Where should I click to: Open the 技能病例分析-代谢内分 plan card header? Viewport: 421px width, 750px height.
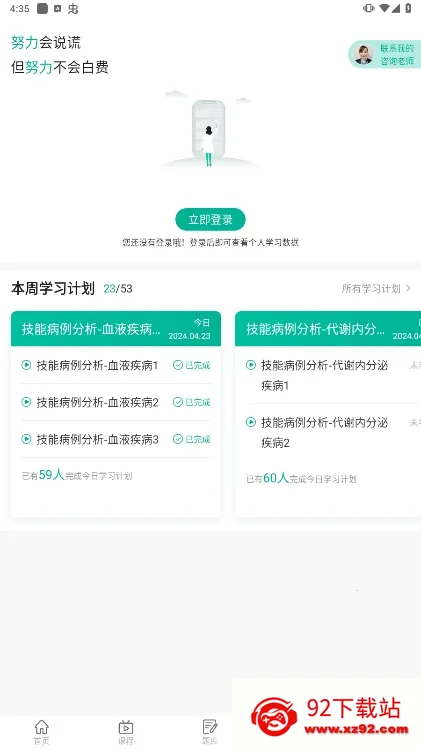coord(328,329)
